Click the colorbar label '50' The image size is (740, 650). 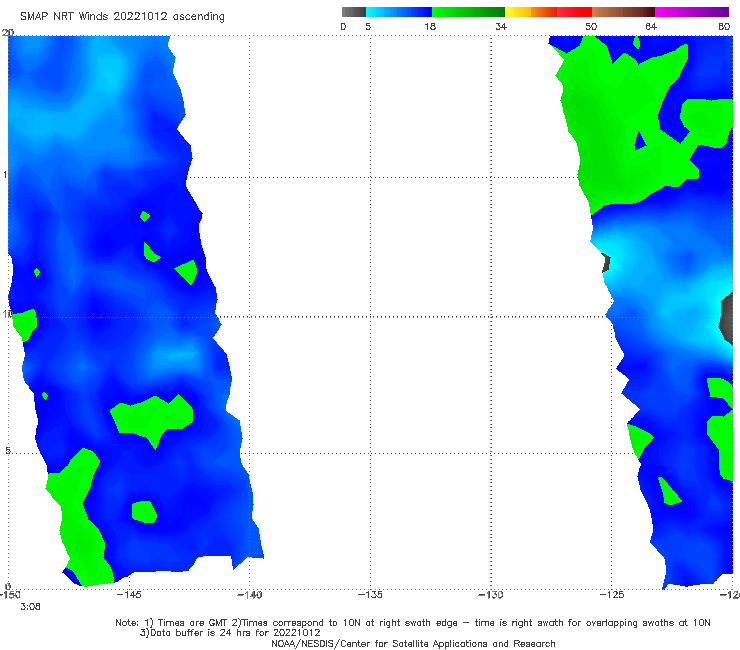[x=591, y=26]
